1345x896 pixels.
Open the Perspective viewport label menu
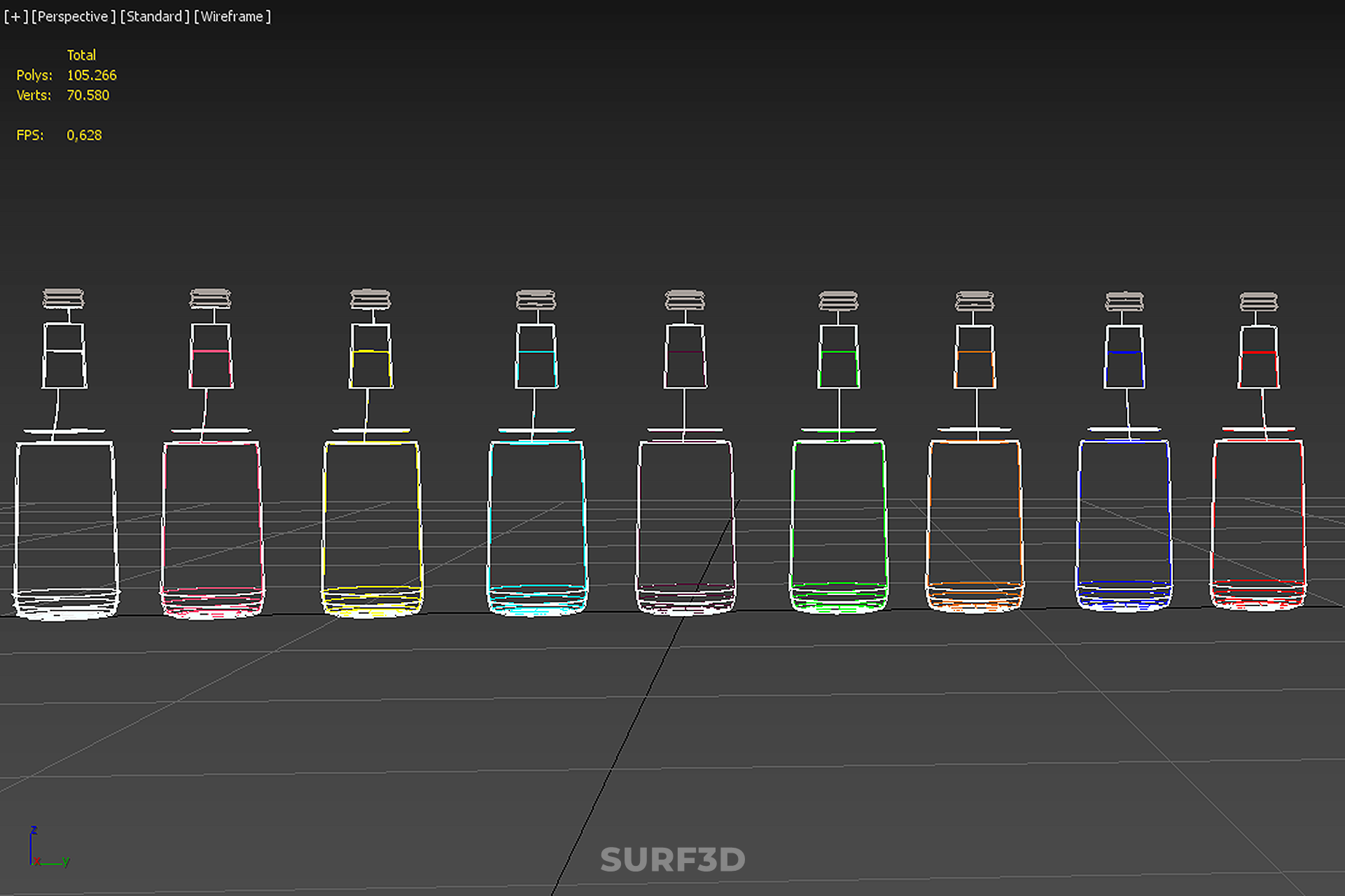pyautogui.click(x=73, y=16)
